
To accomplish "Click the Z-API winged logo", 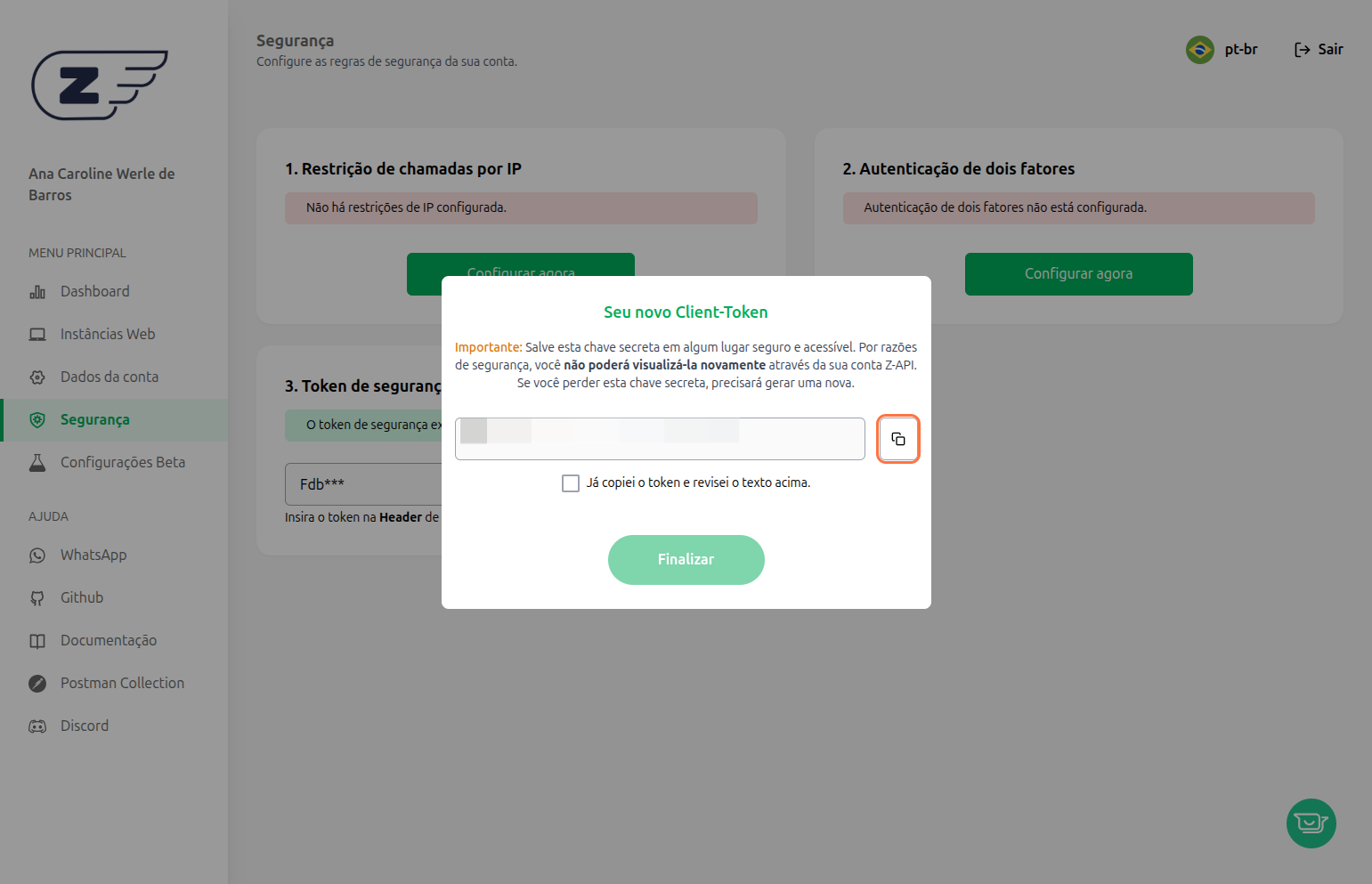I will (x=100, y=85).
